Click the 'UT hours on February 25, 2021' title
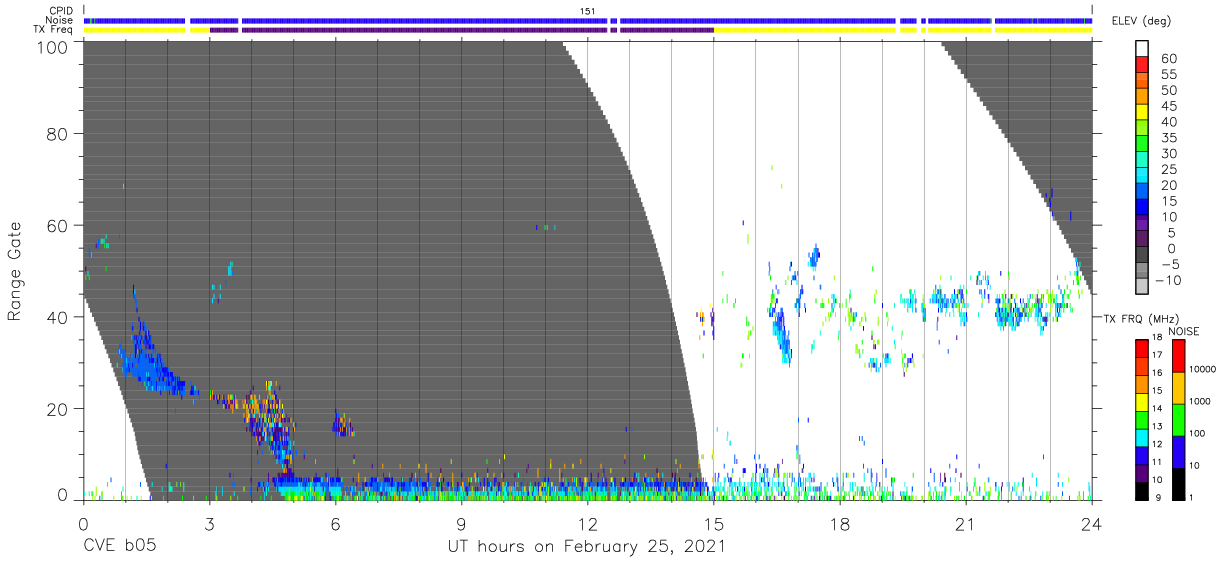The height and width of the screenshot is (567, 1228). (585, 547)
